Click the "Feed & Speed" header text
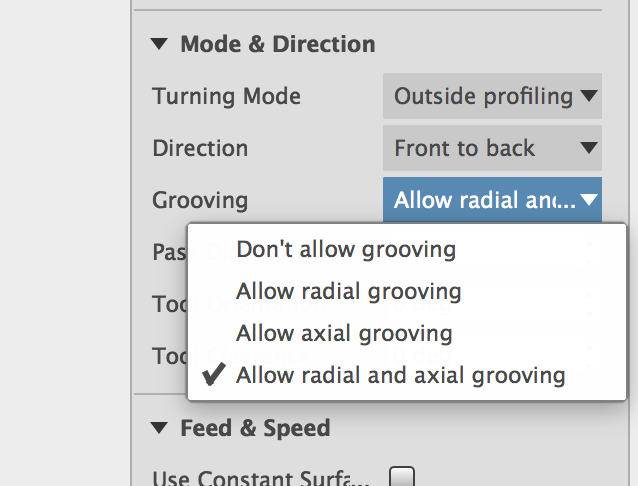 click(x=255, y=428)
